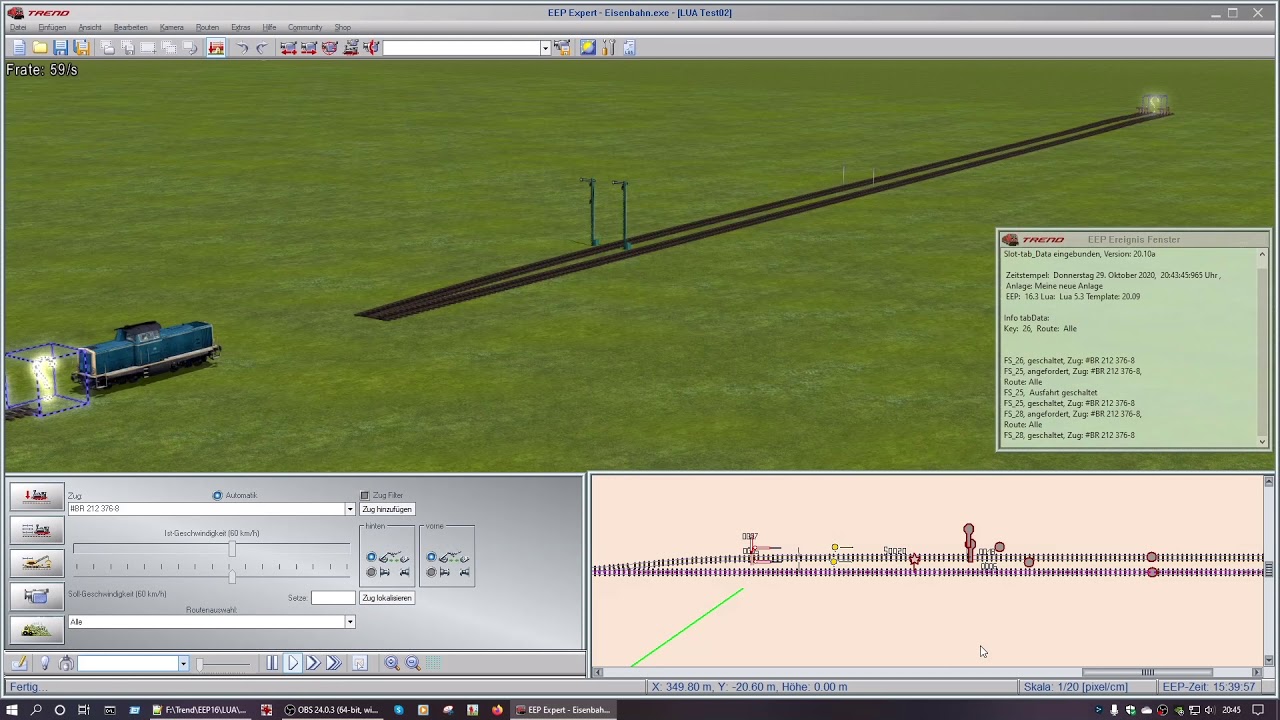Screen dimensions: 1280x720
Task: Open the camera button in the side panel
Action: (36, 596)
